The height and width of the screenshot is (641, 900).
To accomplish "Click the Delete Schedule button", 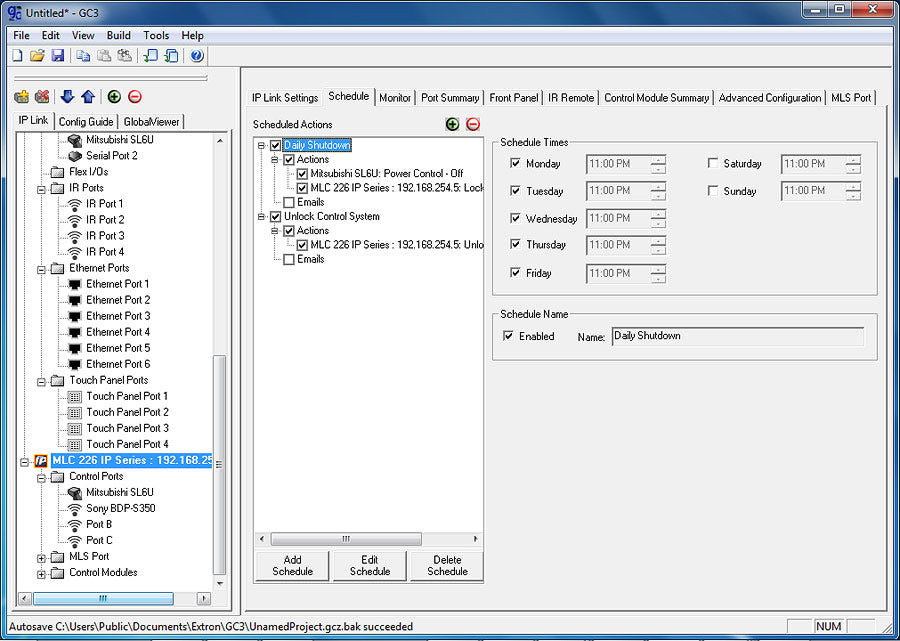I will (x=447, y=566).
